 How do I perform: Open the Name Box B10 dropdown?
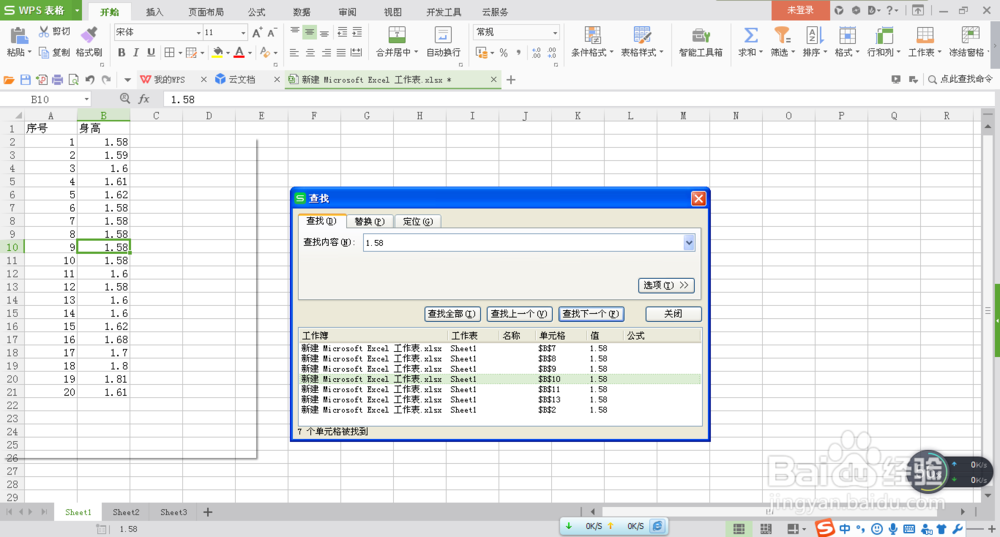pos(86,99)
